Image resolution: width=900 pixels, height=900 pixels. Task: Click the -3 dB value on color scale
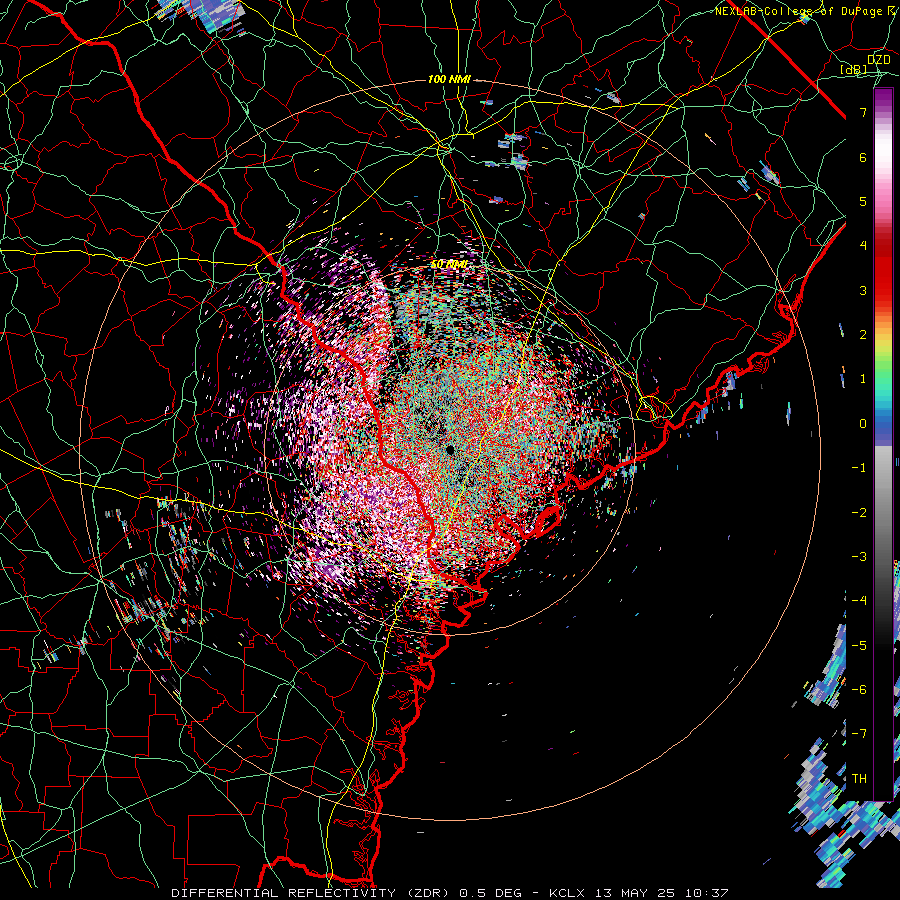[x=859, y=557]
